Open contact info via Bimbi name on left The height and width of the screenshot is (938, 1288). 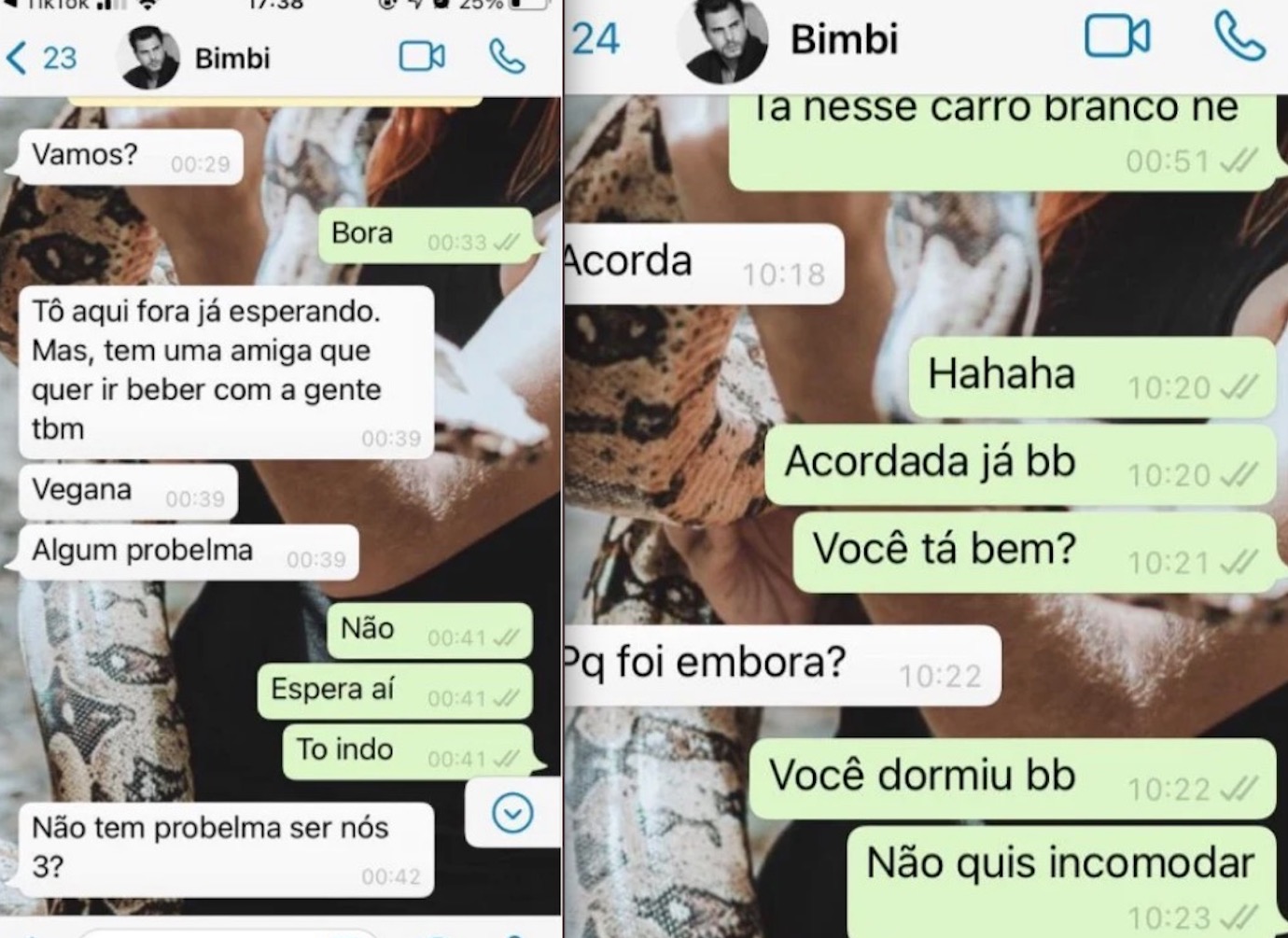pos(232,58)
